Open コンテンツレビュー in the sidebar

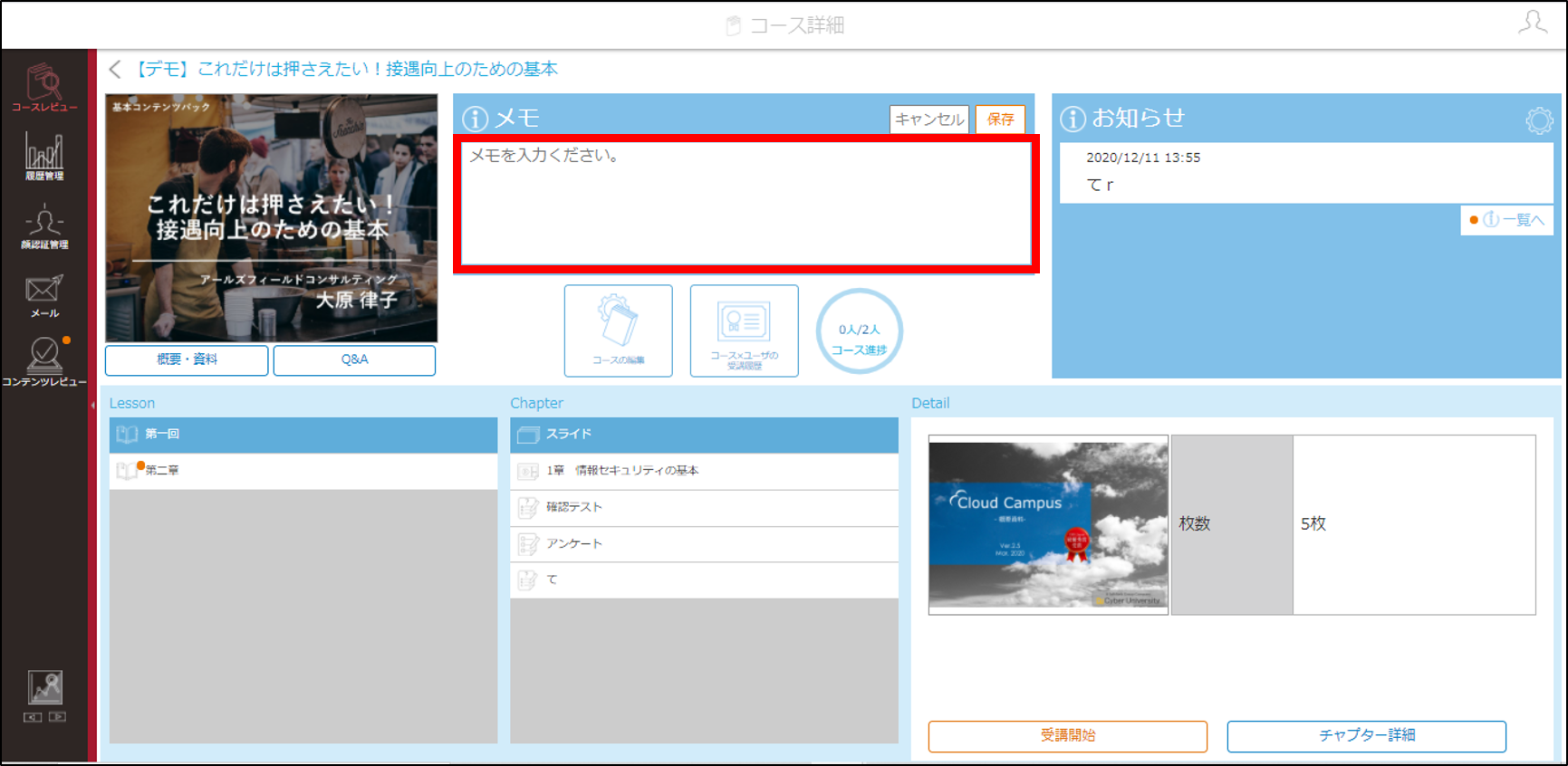click(x=44, y=362)
